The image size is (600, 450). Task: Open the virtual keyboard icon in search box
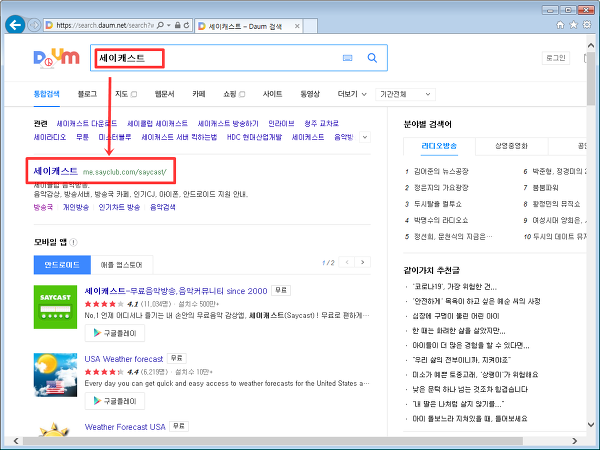pyautogui.click(x=347, y=58)
